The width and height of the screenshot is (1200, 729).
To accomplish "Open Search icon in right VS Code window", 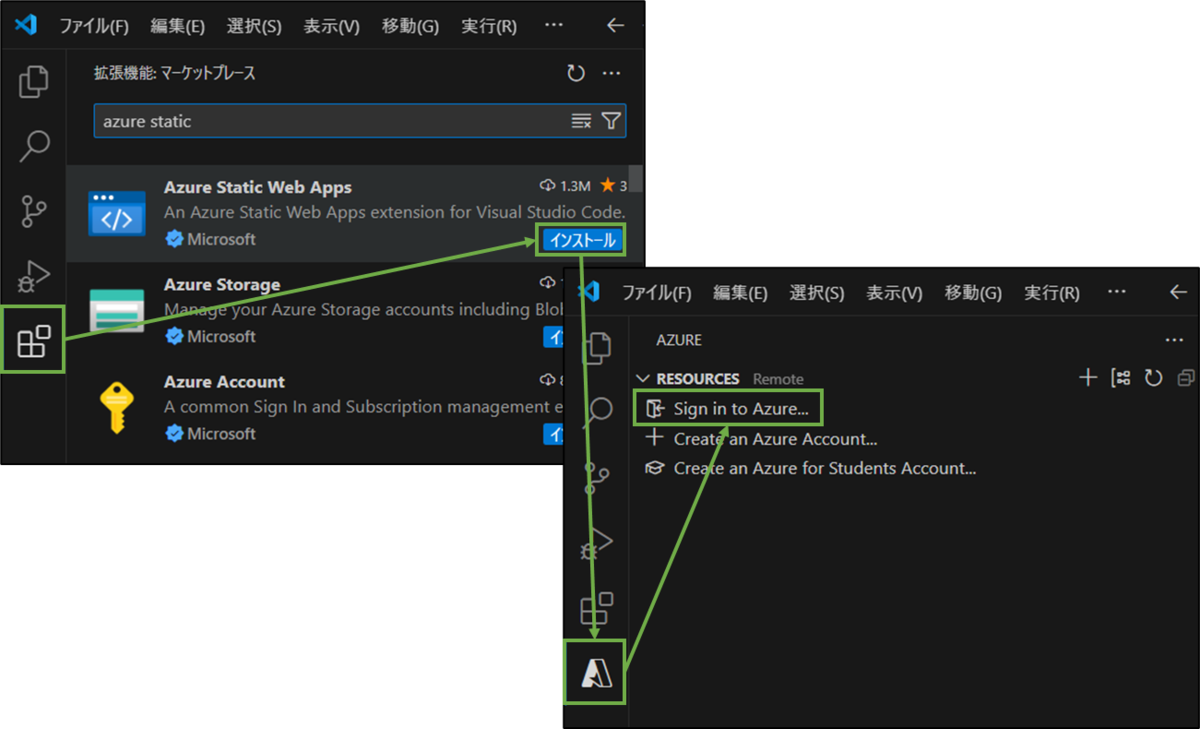I will tap(597, 411).
